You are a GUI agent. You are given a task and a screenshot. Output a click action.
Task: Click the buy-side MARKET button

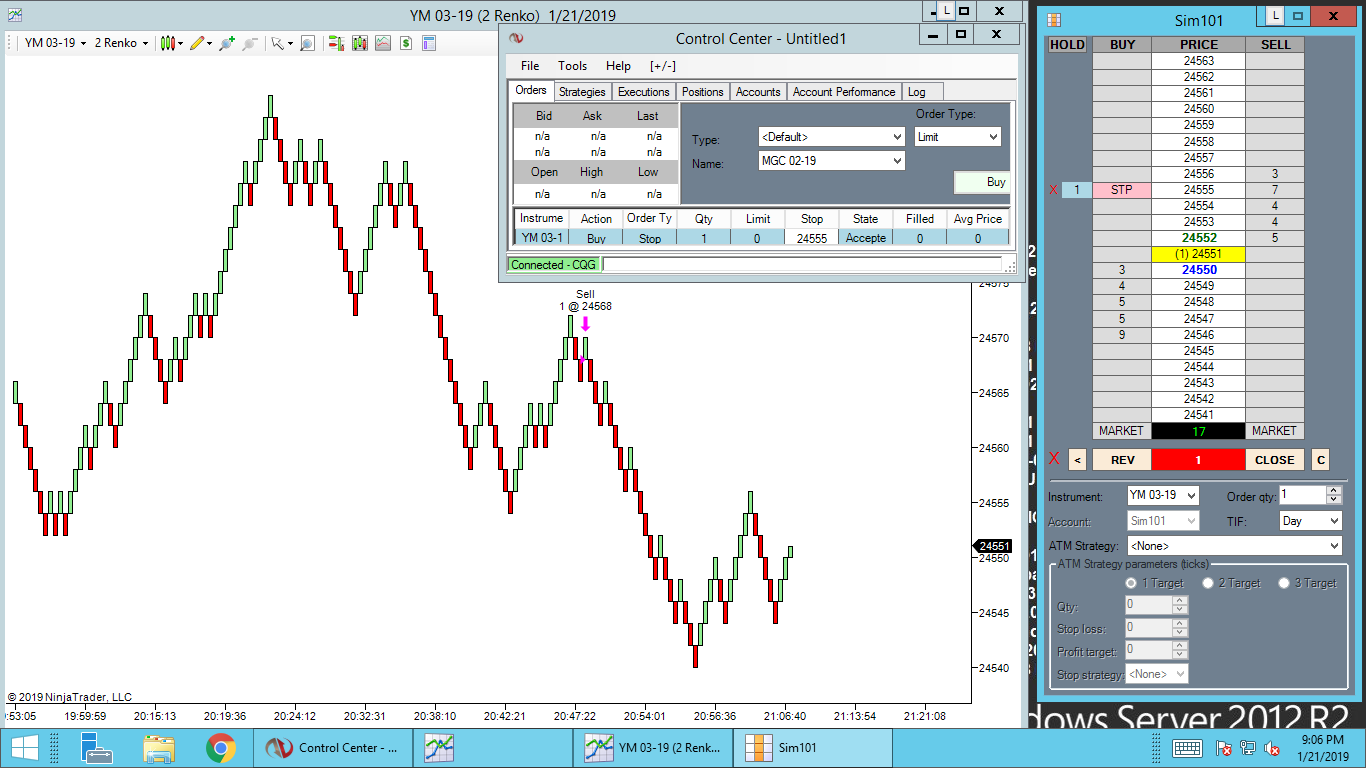1121,431
